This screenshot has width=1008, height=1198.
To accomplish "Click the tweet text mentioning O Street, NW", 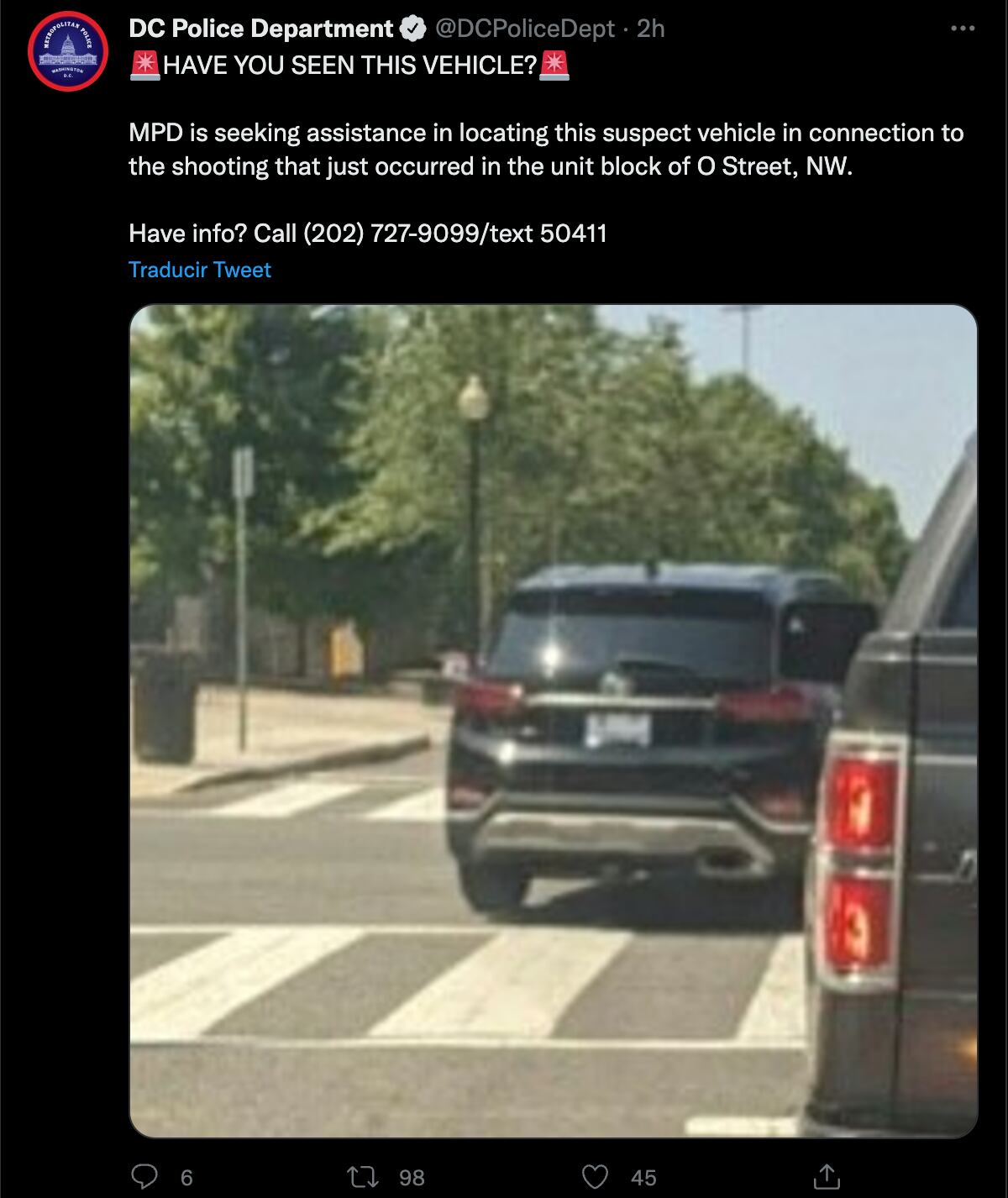I will click(x=546, y=150).
